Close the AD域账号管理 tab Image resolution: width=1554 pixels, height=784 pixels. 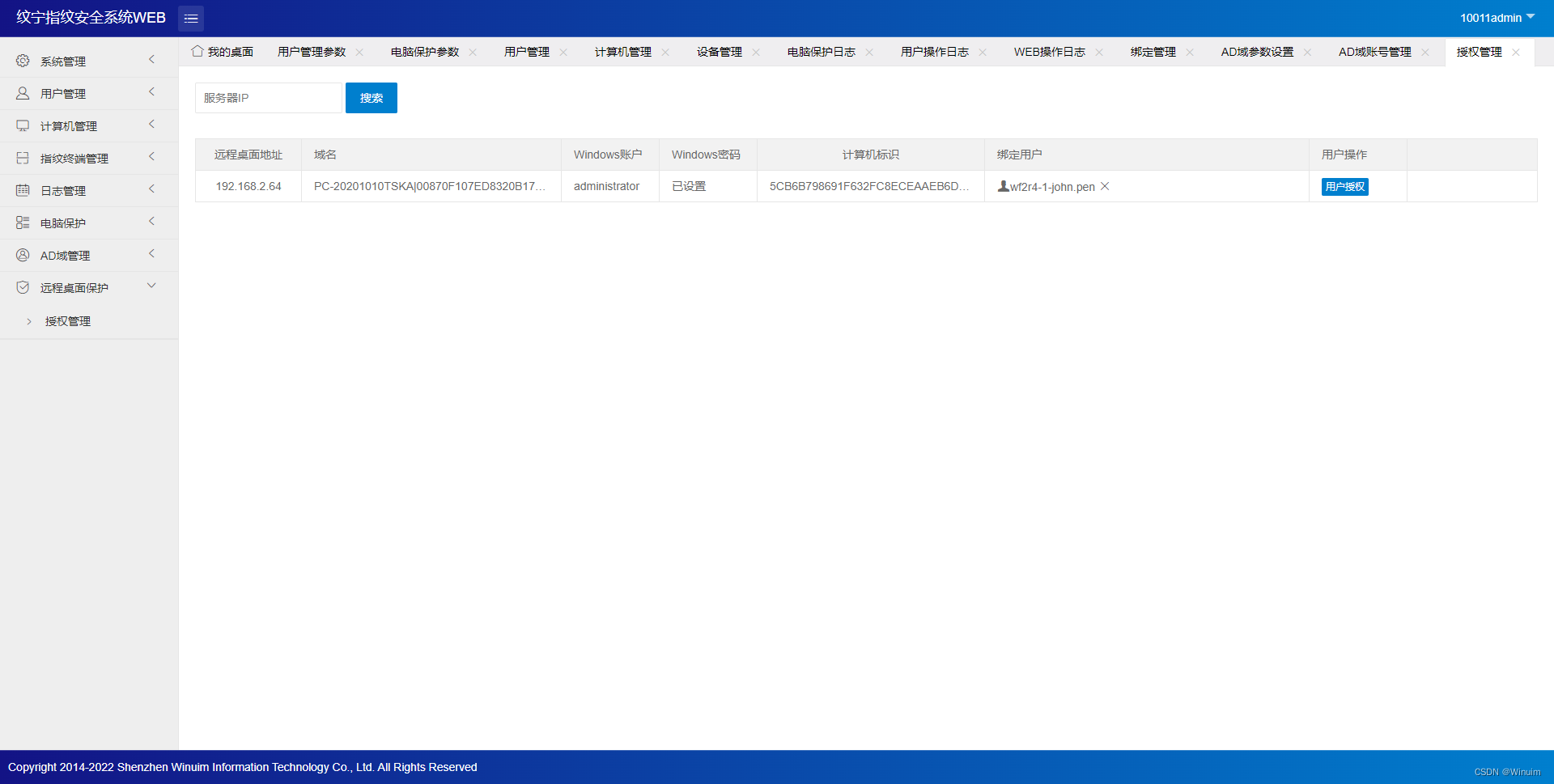1425,52
